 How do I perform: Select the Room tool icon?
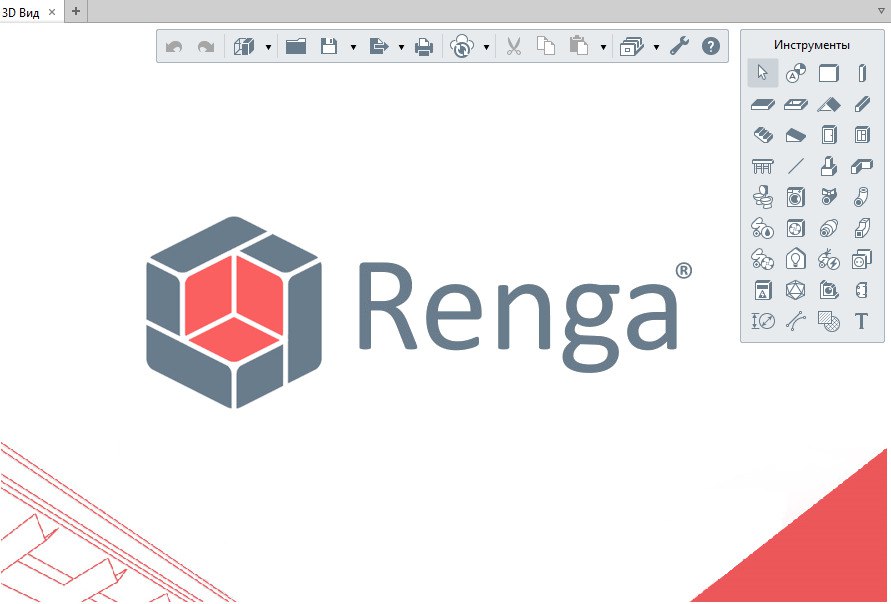pyautogui.click(x=828, y=290)
